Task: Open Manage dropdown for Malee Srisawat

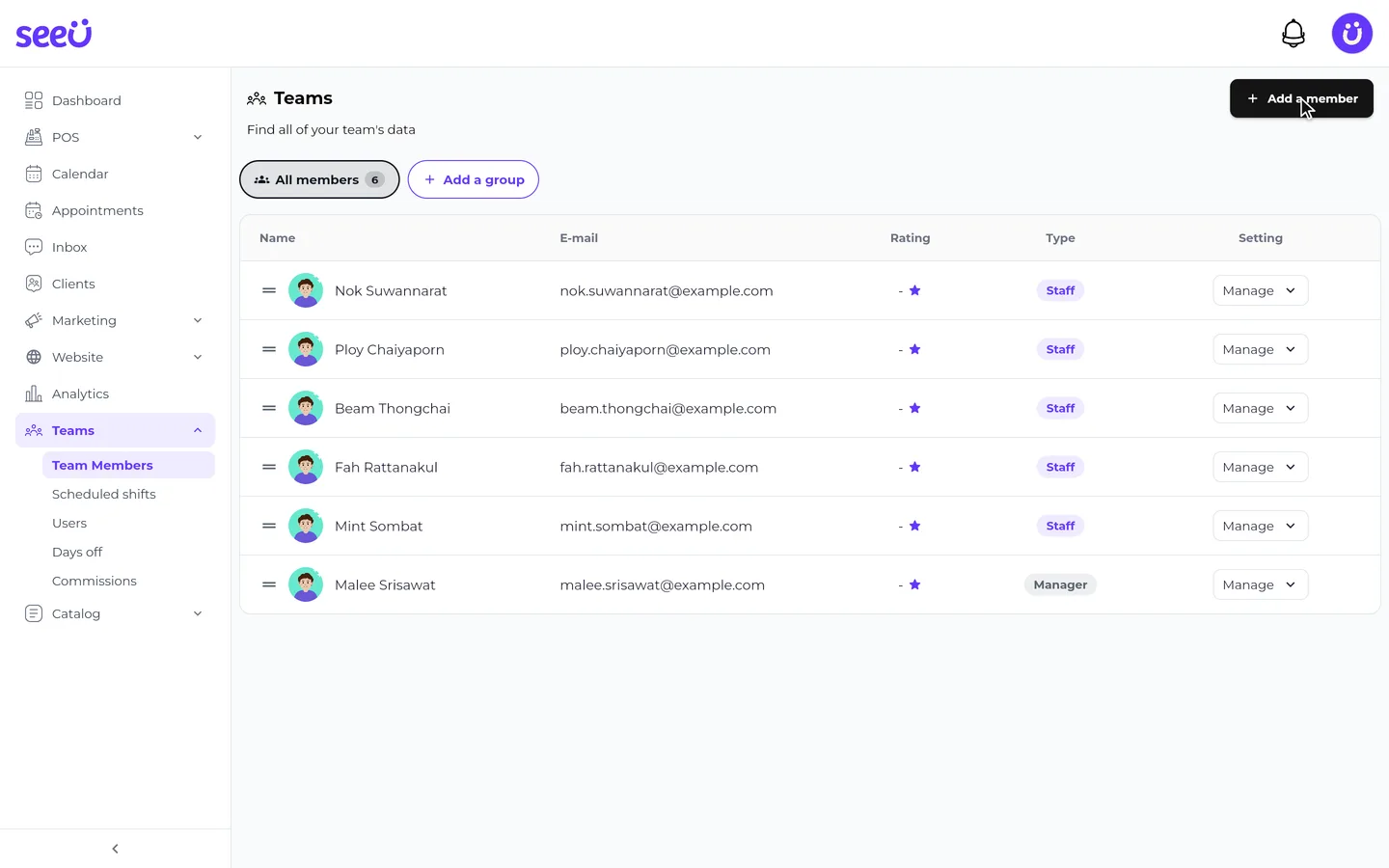Action: click(1260, 584)
